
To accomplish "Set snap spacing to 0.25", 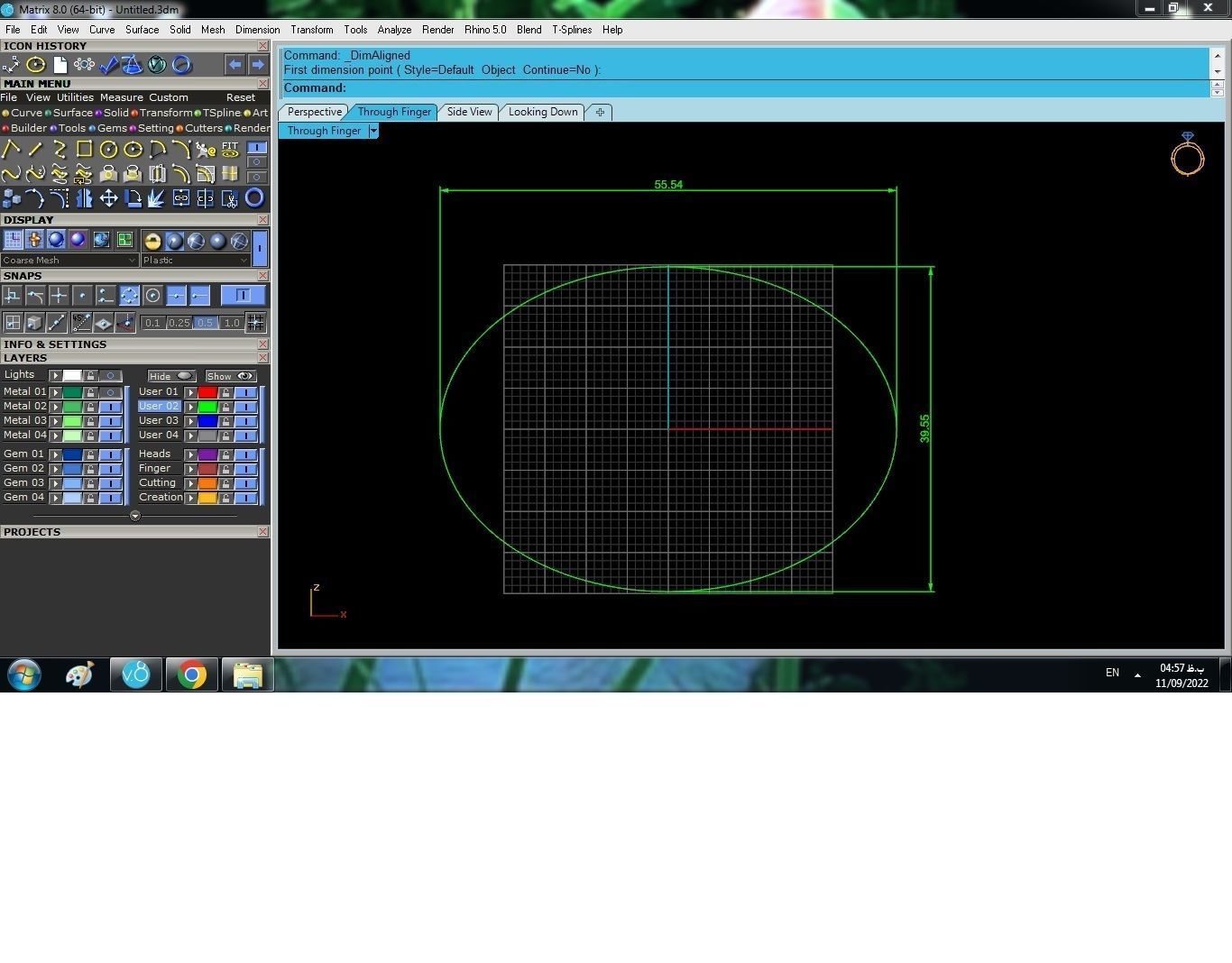I will coord(179,323).
